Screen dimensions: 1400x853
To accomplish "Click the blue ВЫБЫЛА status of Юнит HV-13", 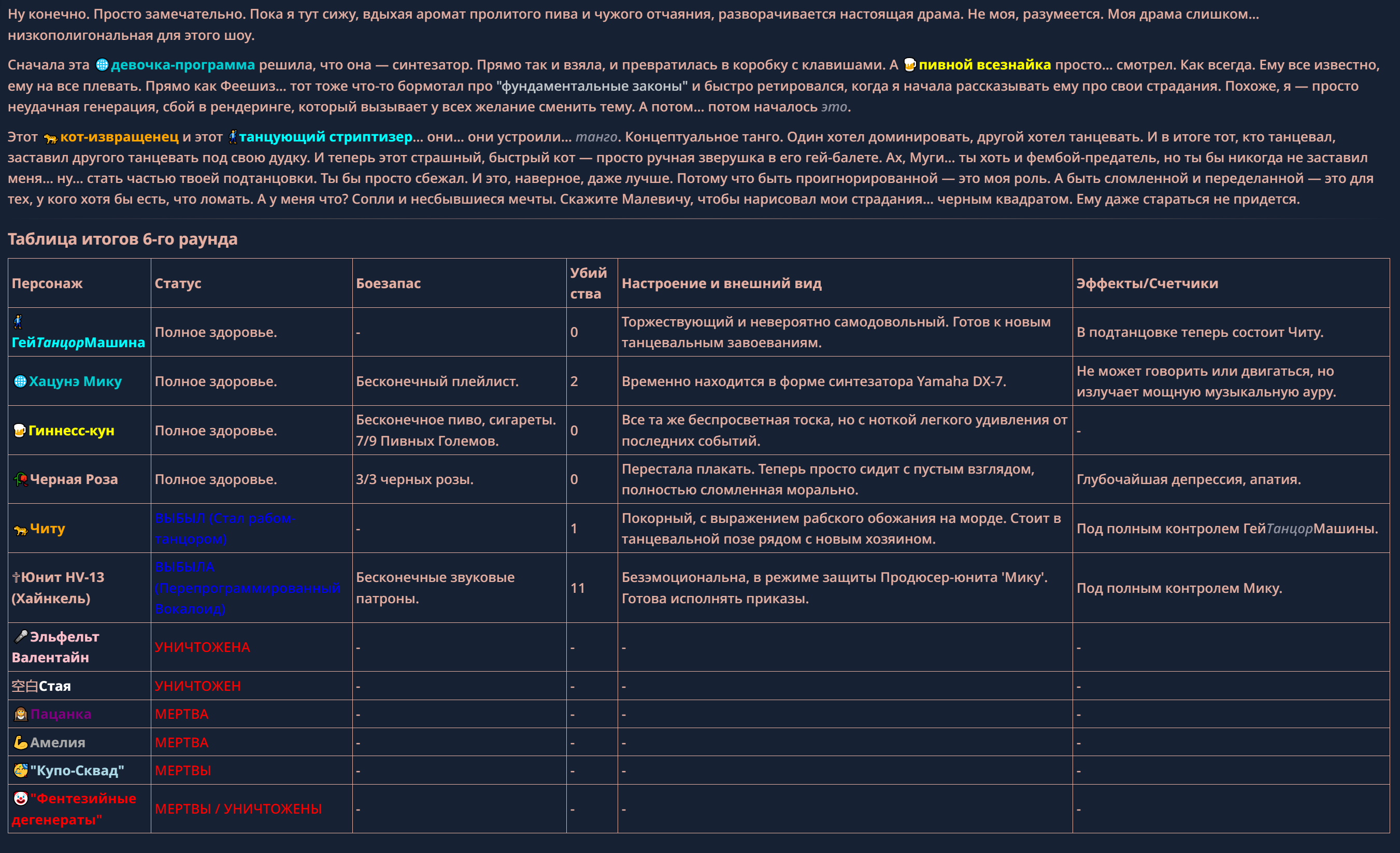I will click(x=247, y=588).
